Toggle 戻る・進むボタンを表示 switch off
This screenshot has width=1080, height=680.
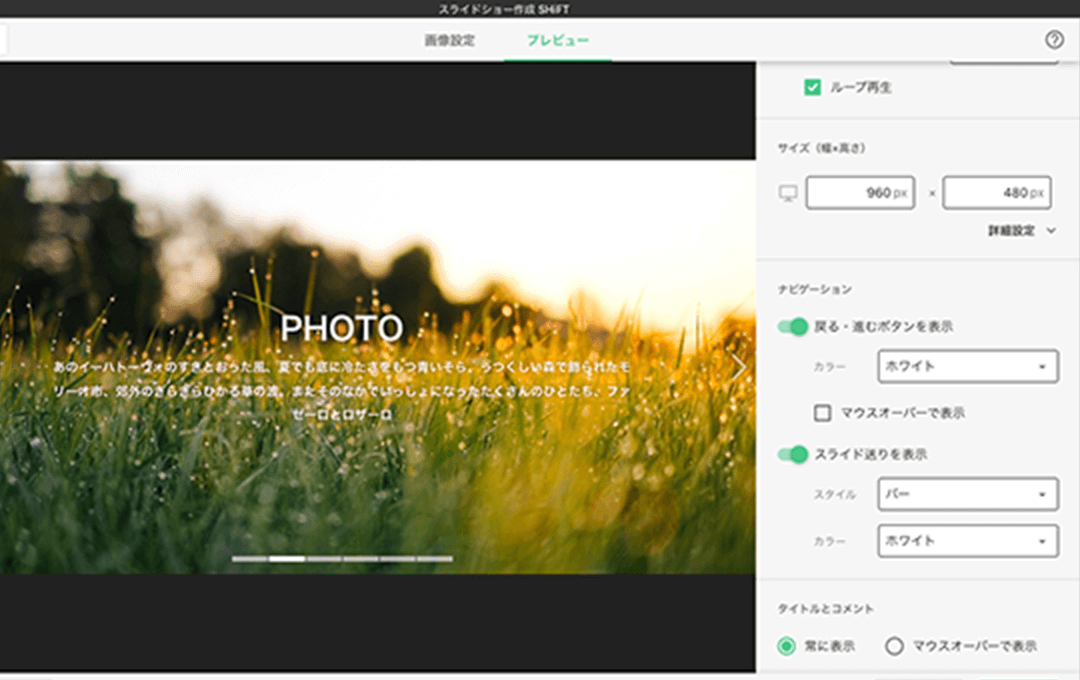click(x=793, y=327)
